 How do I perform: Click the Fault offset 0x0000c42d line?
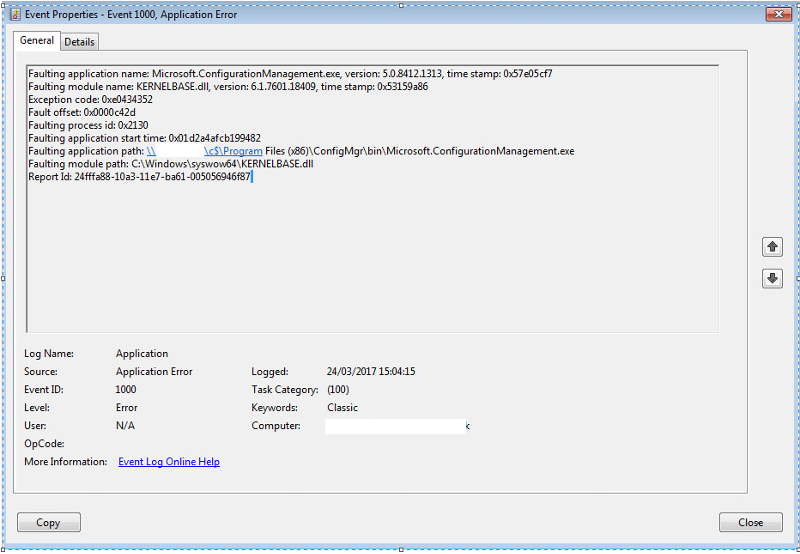pyautogui.click(x=82, y=112)
